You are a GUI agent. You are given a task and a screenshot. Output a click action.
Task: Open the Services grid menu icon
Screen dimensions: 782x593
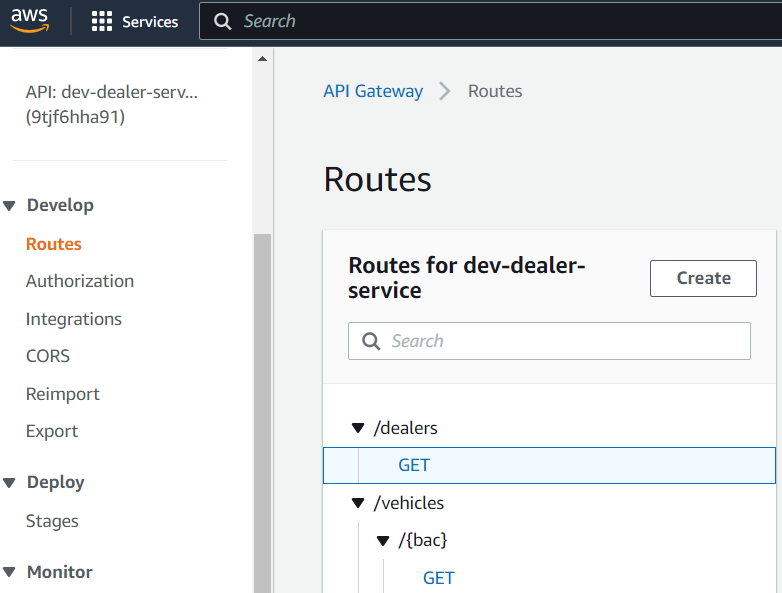pos(102,22)
